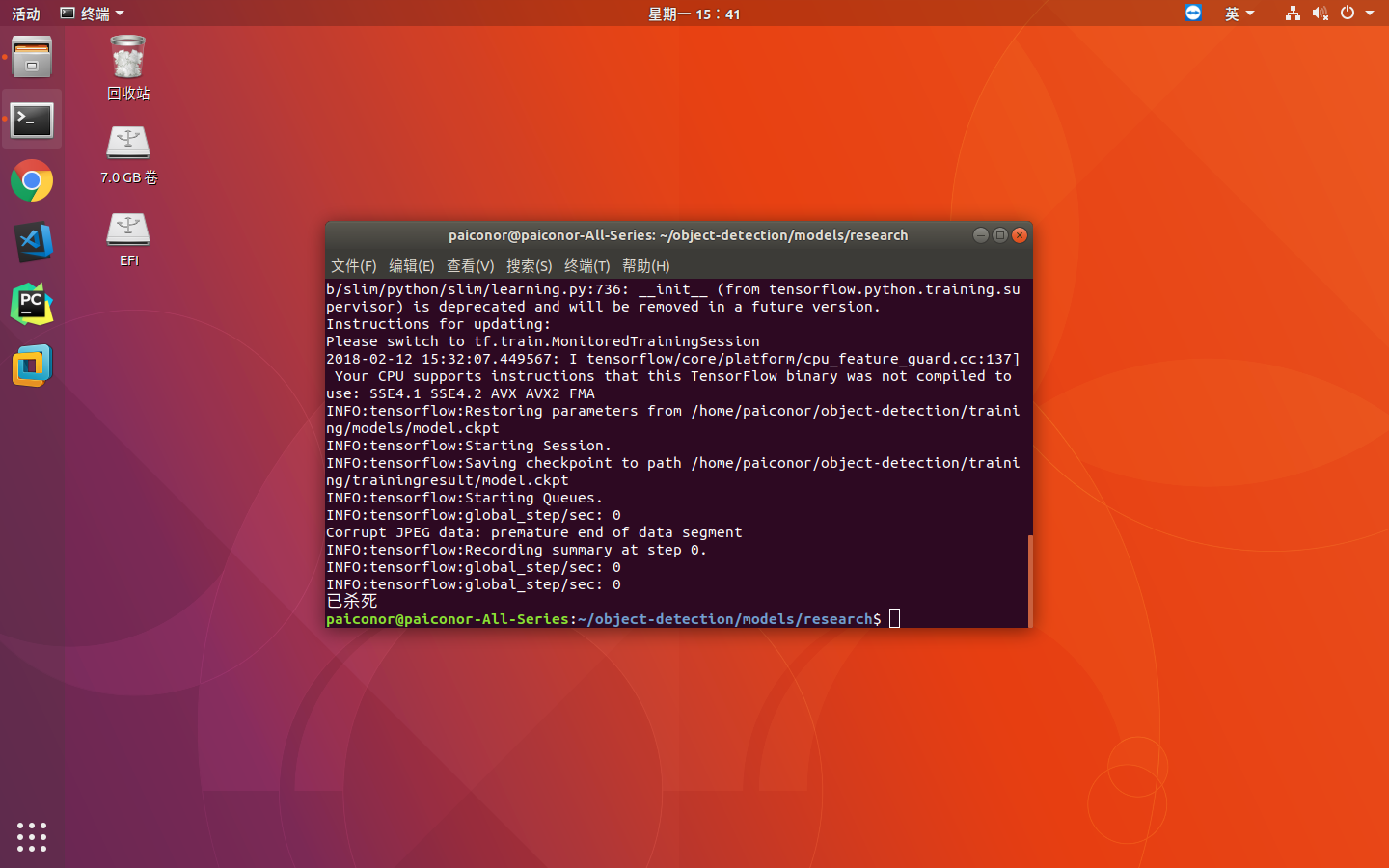Open the 编辑(E) menu

tap(411, 266)
